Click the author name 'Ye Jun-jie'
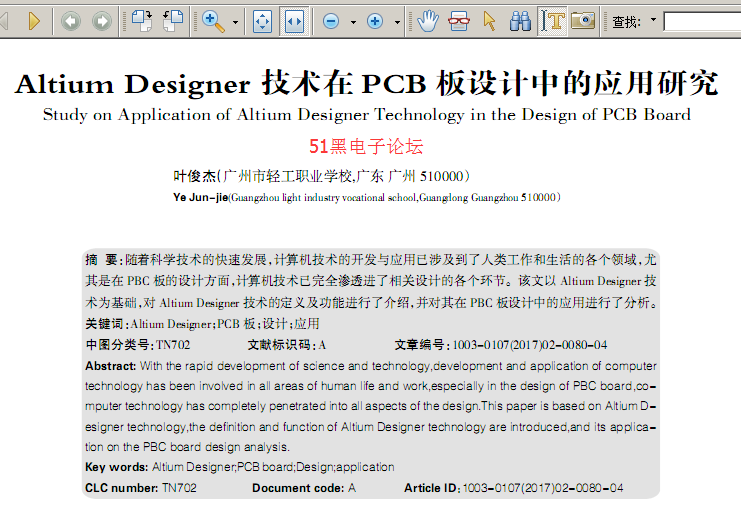Viewport: 741px width, 524px height. click(200, 198)
